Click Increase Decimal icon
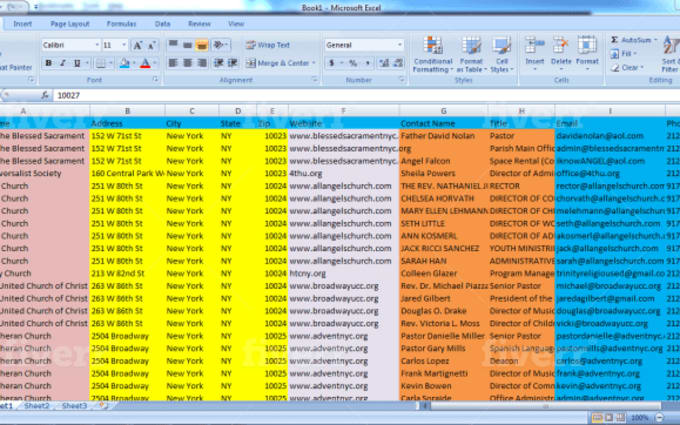The height and width of the screenshot is (425, 680). [384, 63]
